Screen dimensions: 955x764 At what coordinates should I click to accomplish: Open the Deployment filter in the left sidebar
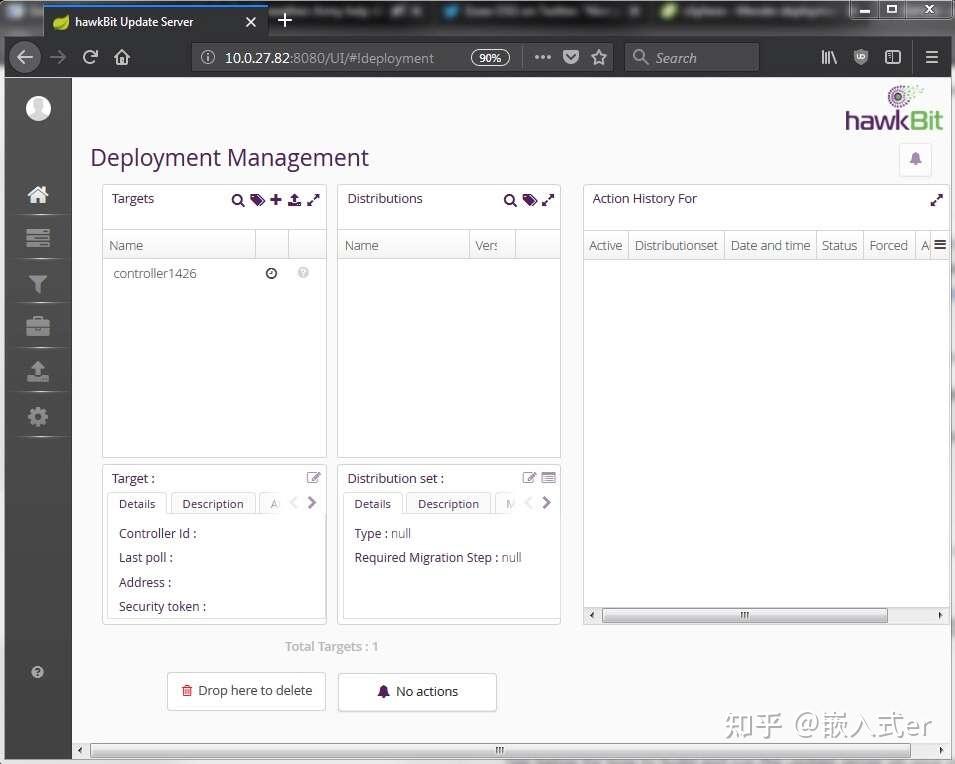37,283
